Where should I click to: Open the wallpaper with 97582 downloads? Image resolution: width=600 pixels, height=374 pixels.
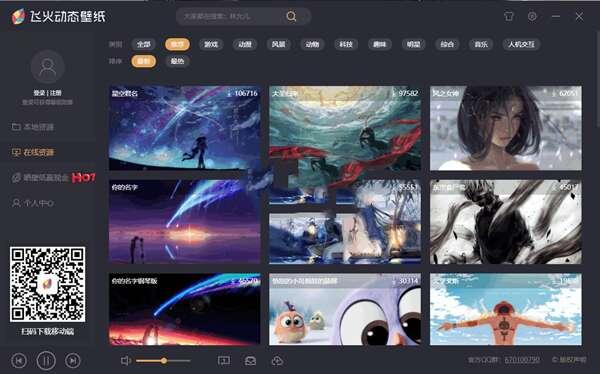click(345, 128)
